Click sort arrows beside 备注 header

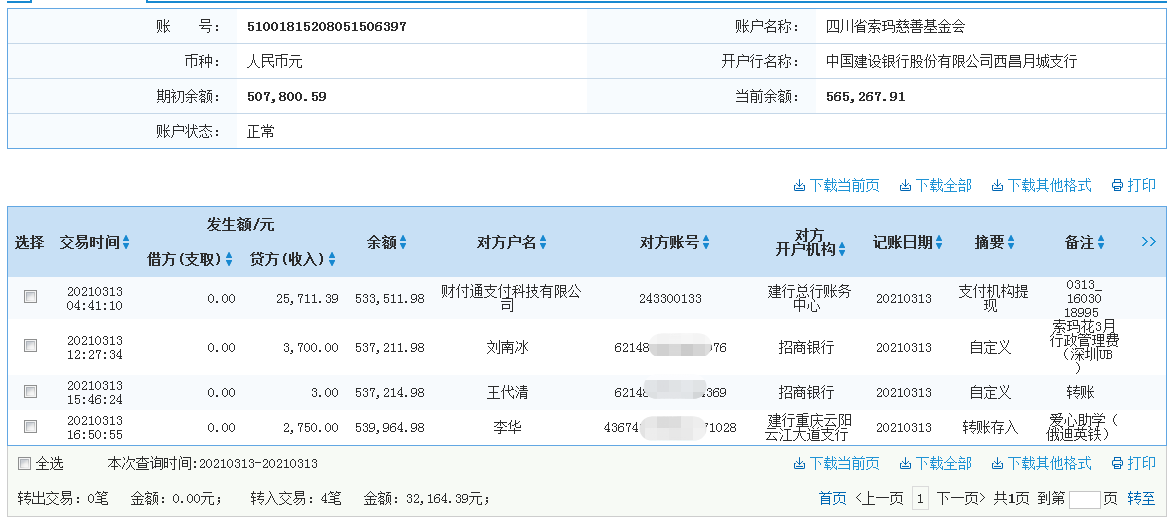[1101, 243]
